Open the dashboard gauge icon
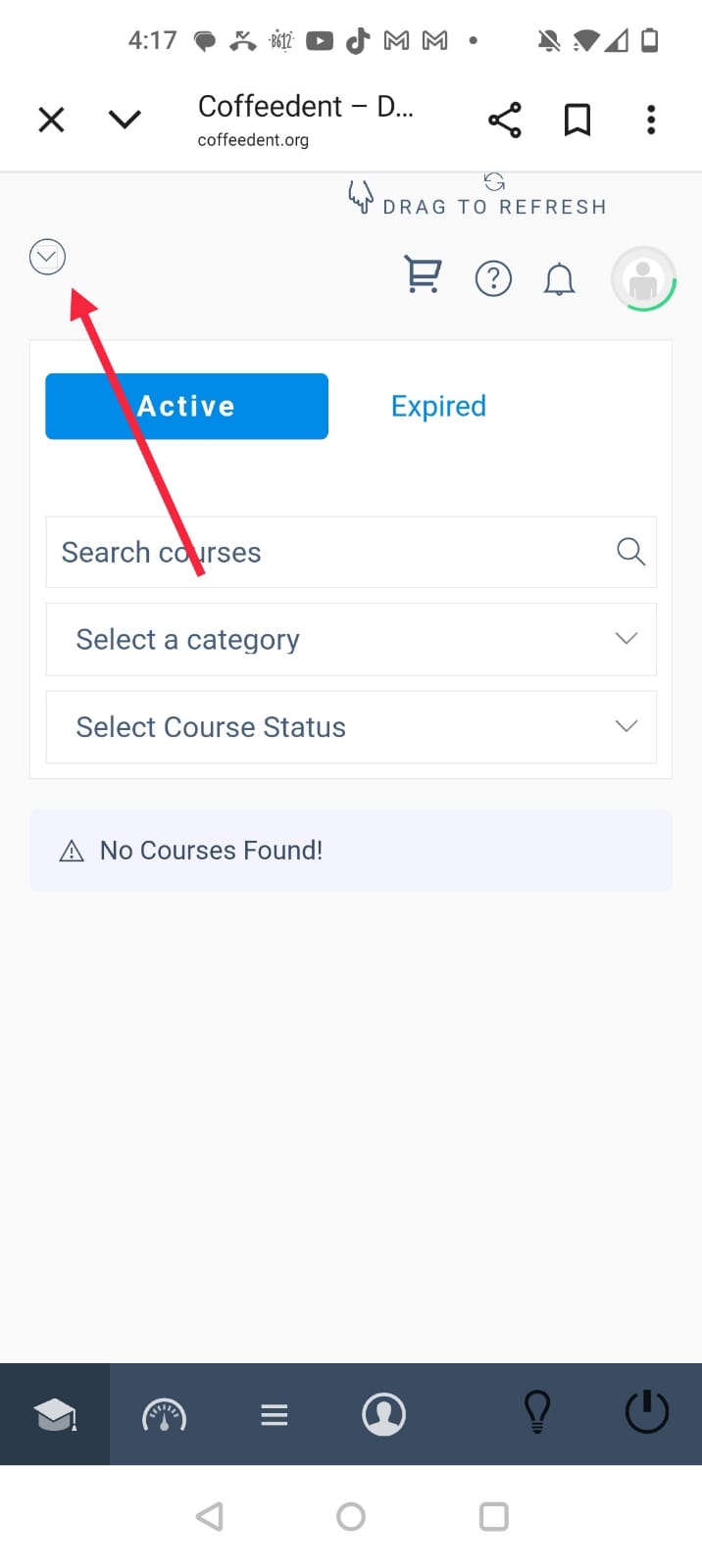Viewport: 702px width, 1568px height. (x=164, y=1414)
